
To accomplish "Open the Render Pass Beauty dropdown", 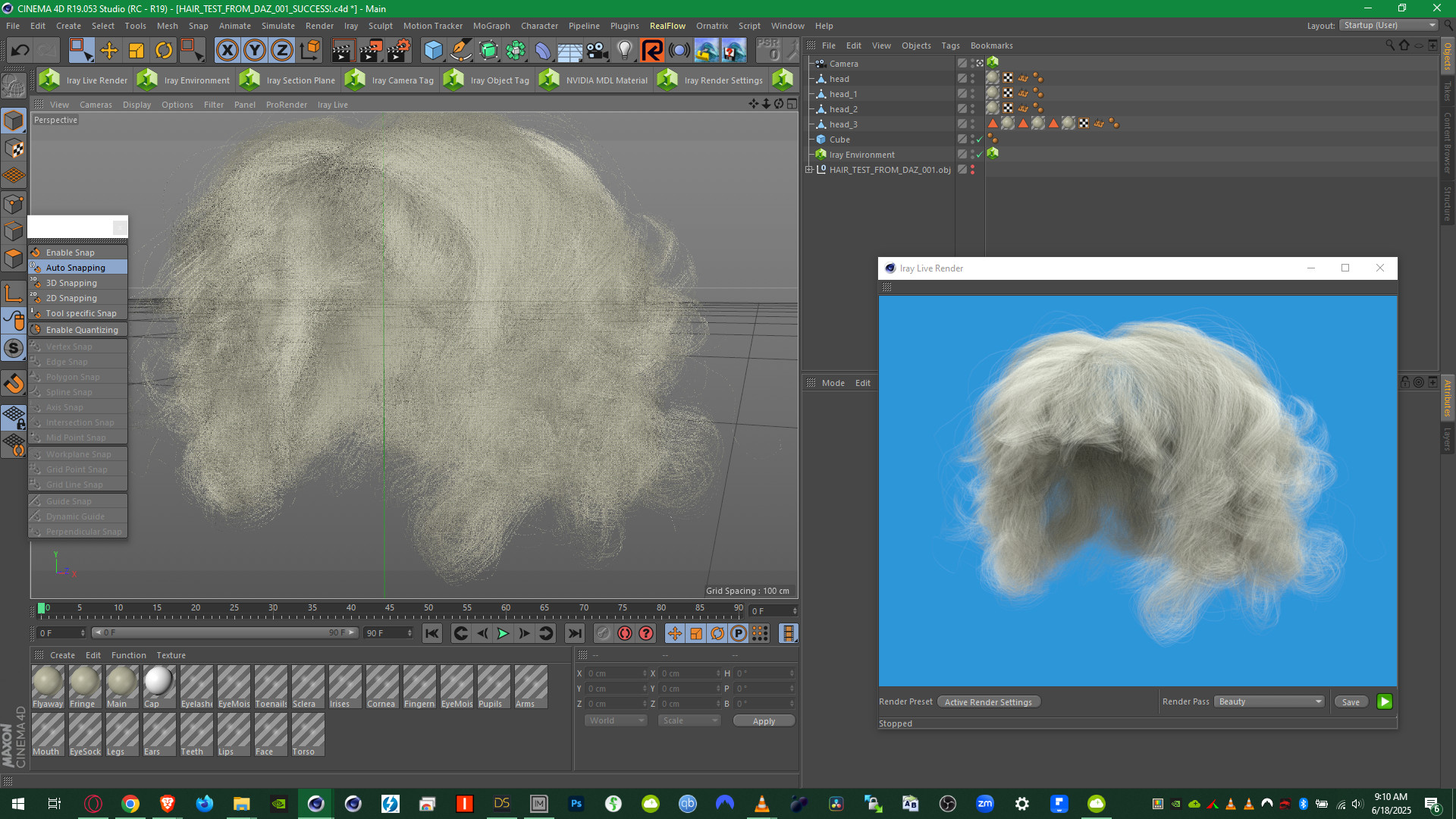I will [x=1269, y=701].
